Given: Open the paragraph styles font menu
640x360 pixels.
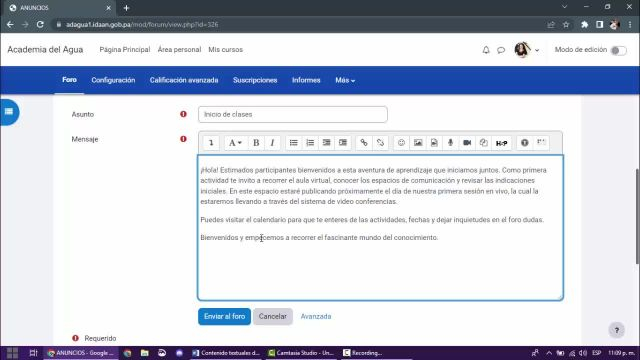Looking at the screenshot, I should [x=235, y=143].
